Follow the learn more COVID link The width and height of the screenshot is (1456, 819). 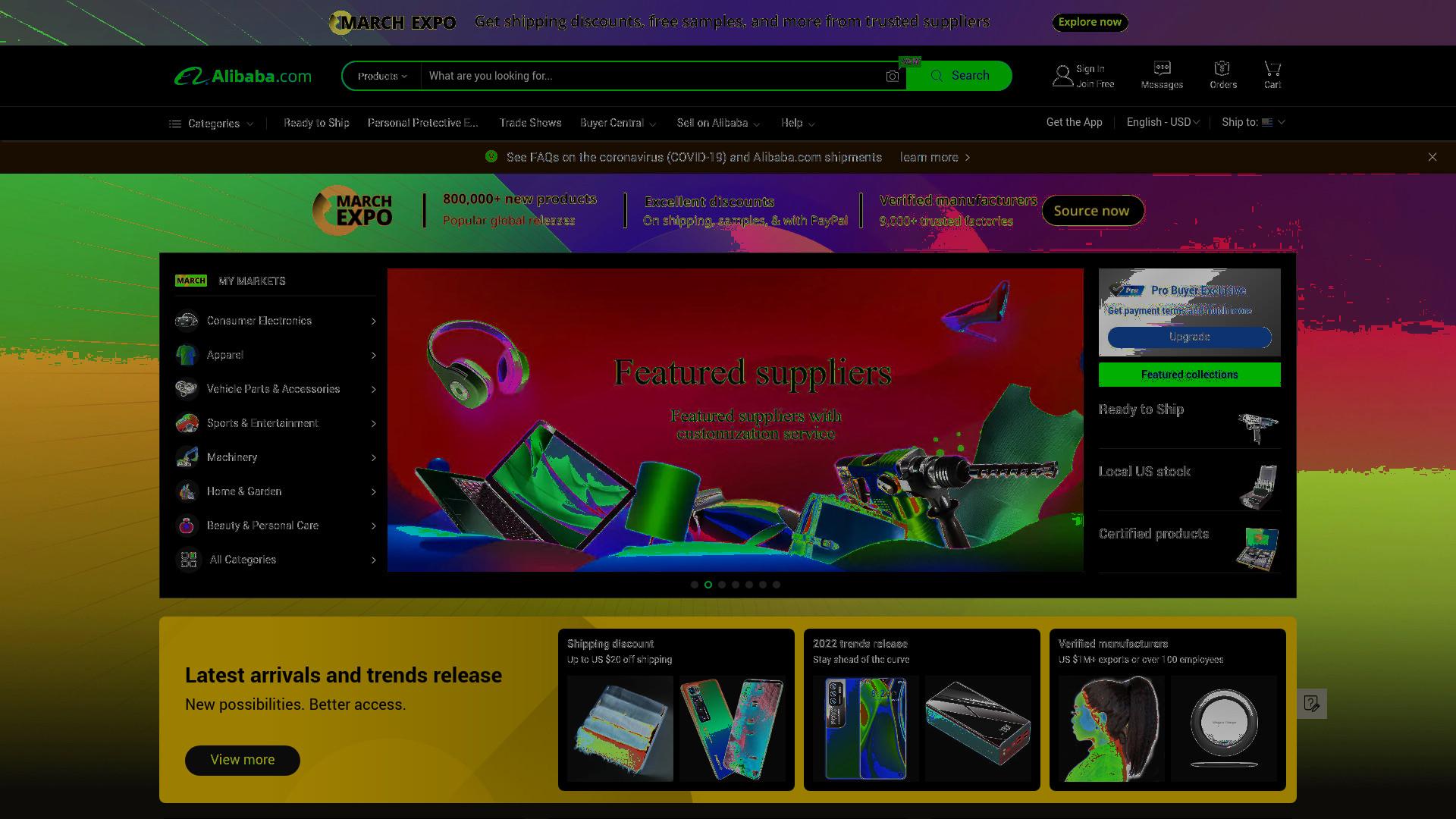pos(935,157)
